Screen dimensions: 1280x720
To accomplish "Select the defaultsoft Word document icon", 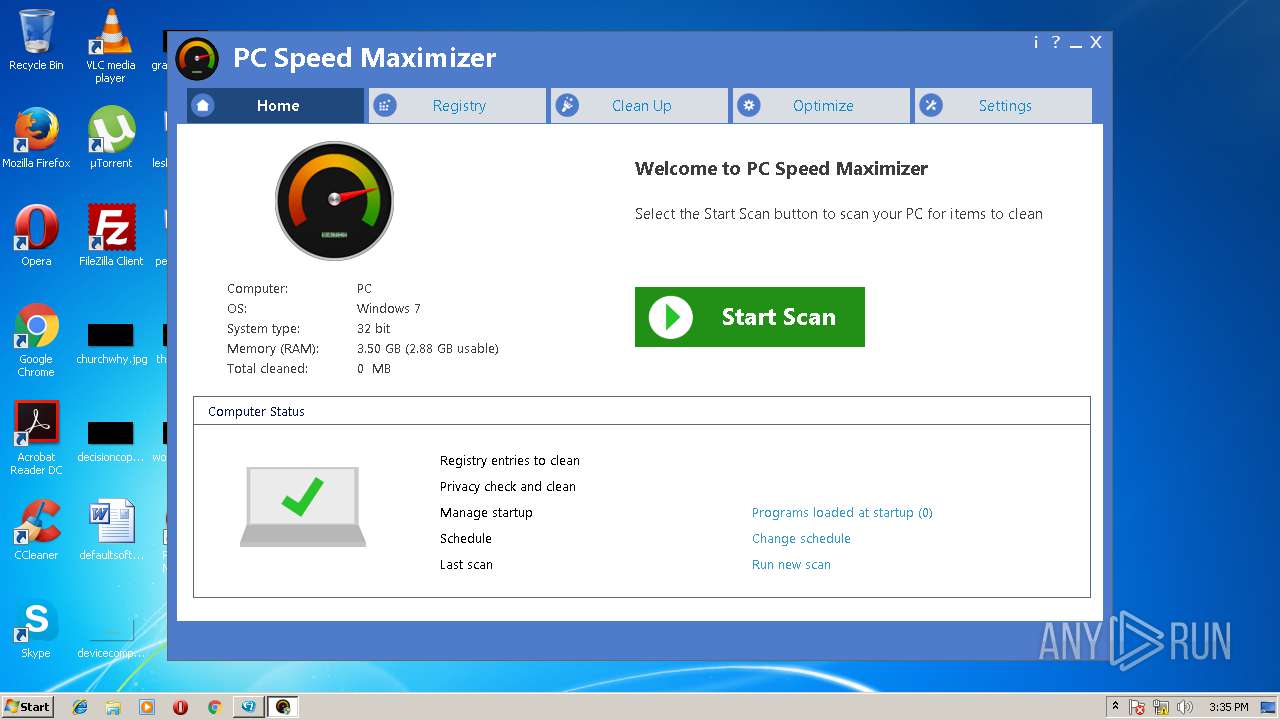I will coord(111,530).
